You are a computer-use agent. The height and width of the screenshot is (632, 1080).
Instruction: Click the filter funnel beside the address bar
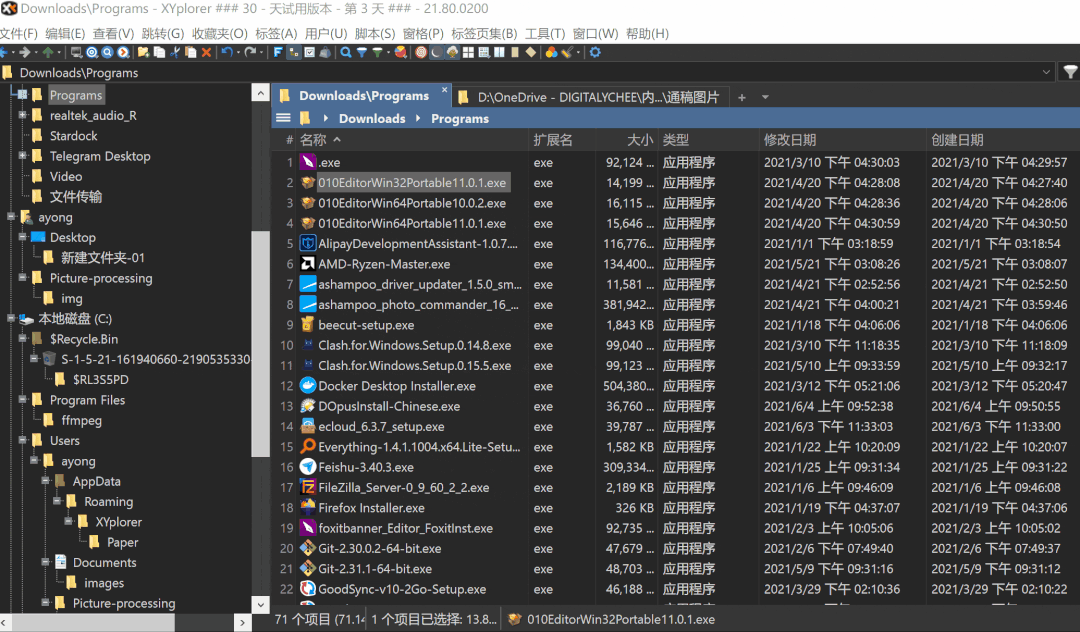[1070, 72]
